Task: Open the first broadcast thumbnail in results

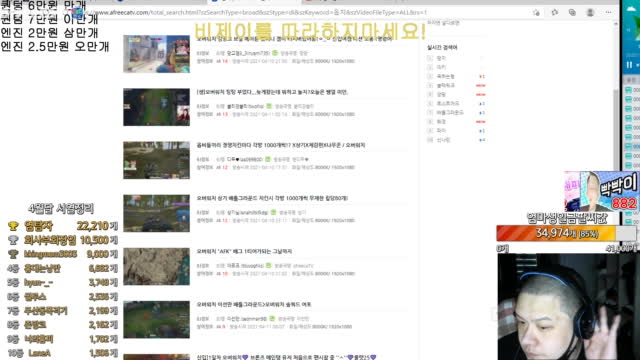Action: pos(157,54)
